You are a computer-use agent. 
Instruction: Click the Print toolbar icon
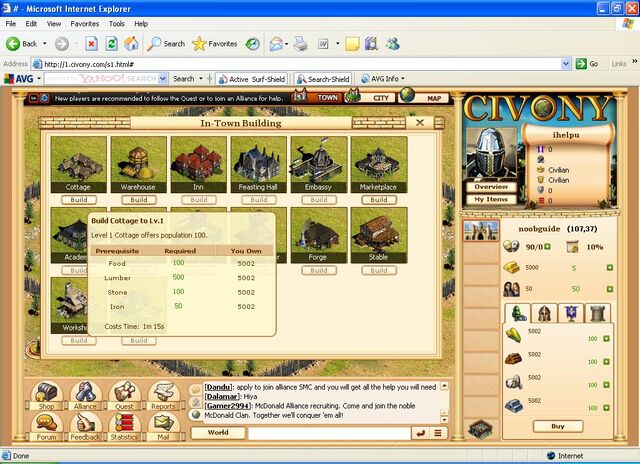(x=301, y=44)
